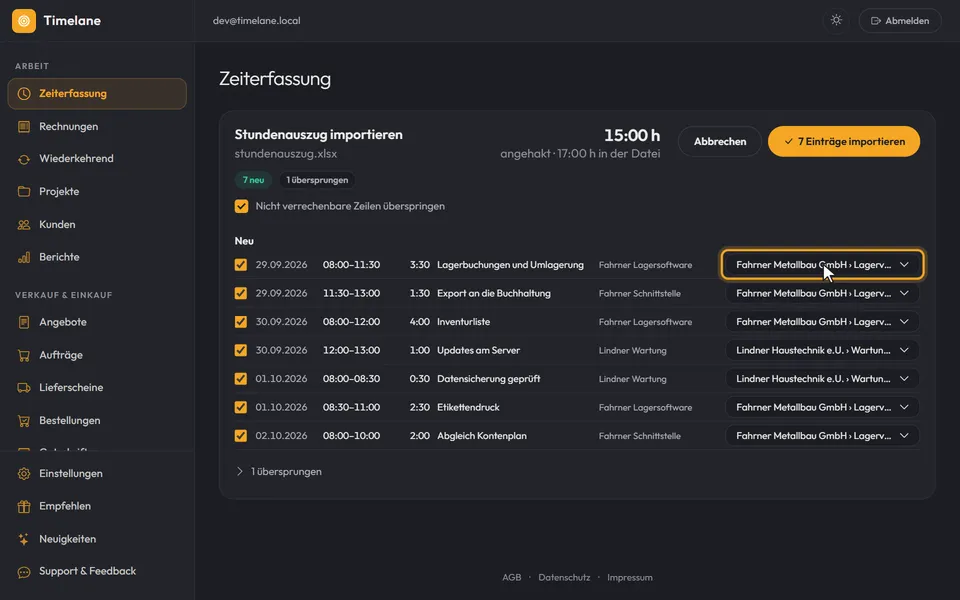
Task: Click the Timelane logo icon
Action: [24, 21]
